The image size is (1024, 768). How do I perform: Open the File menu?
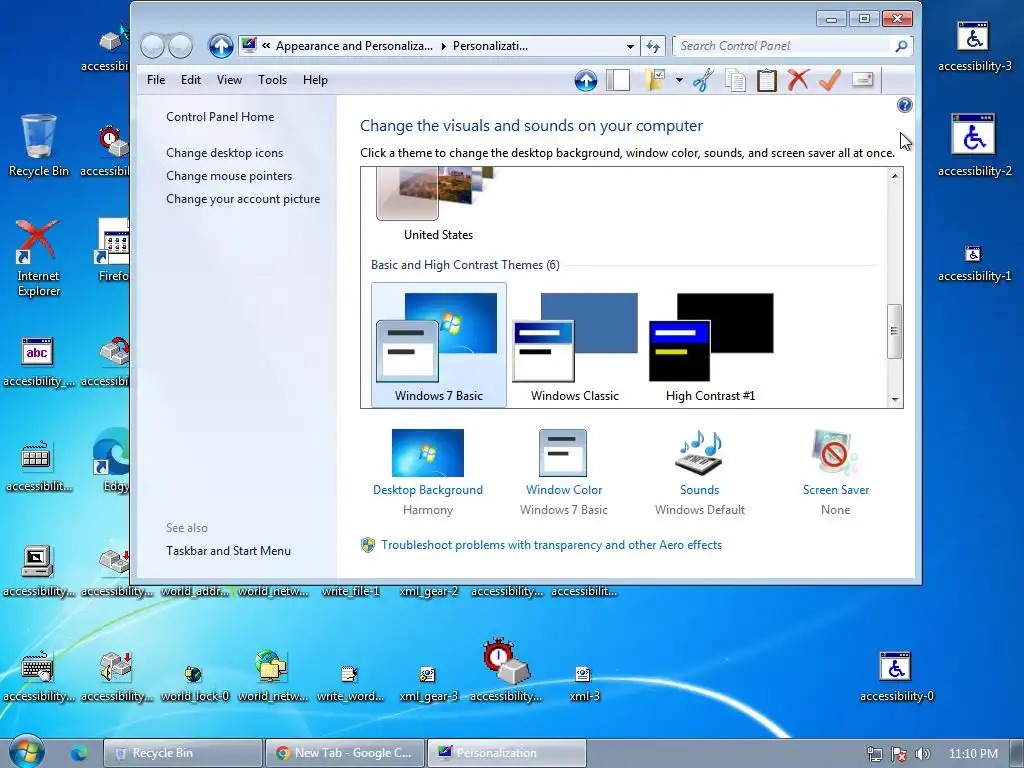tap(156, 80)
